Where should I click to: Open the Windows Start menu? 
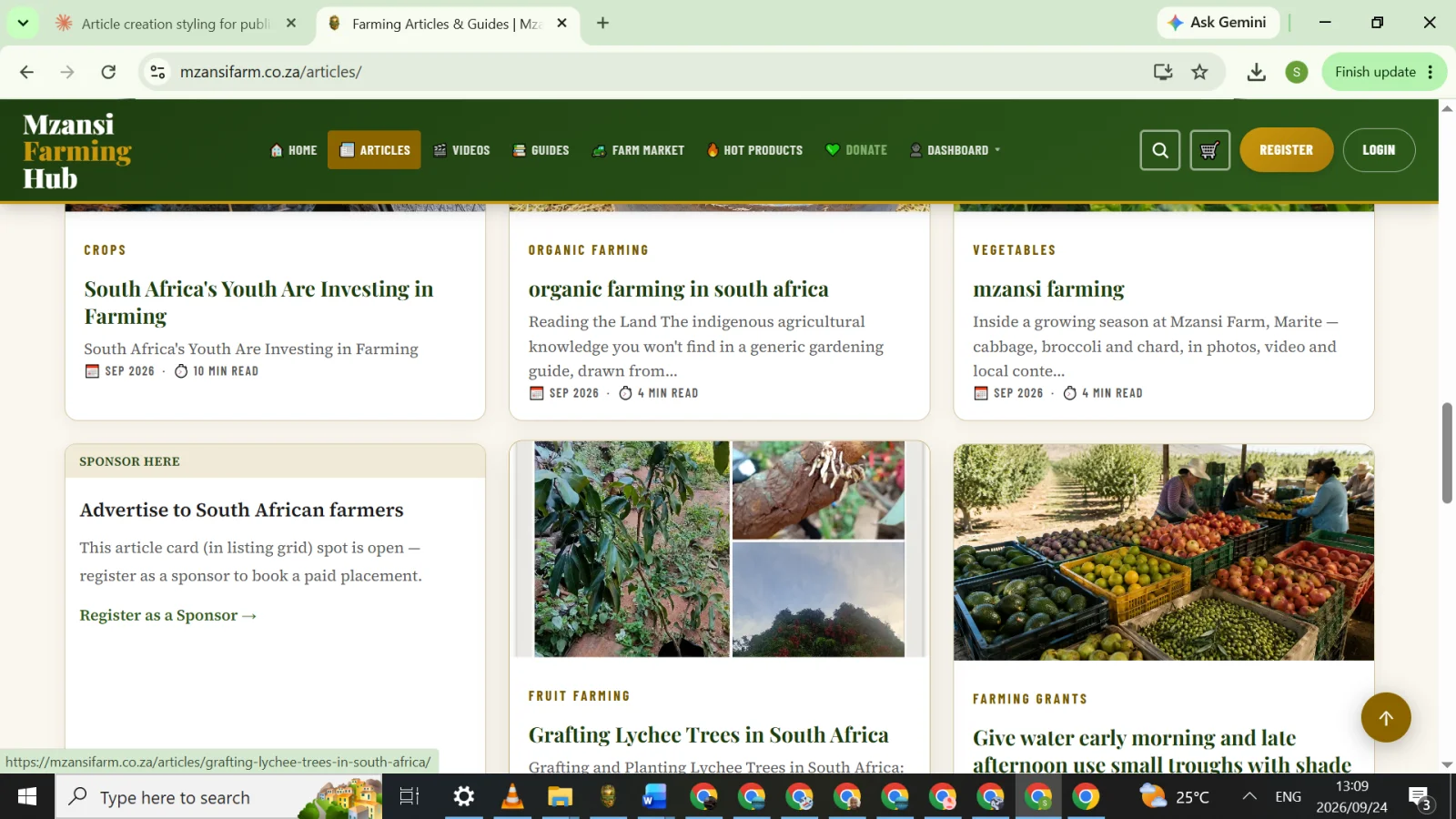click(27, 797)
